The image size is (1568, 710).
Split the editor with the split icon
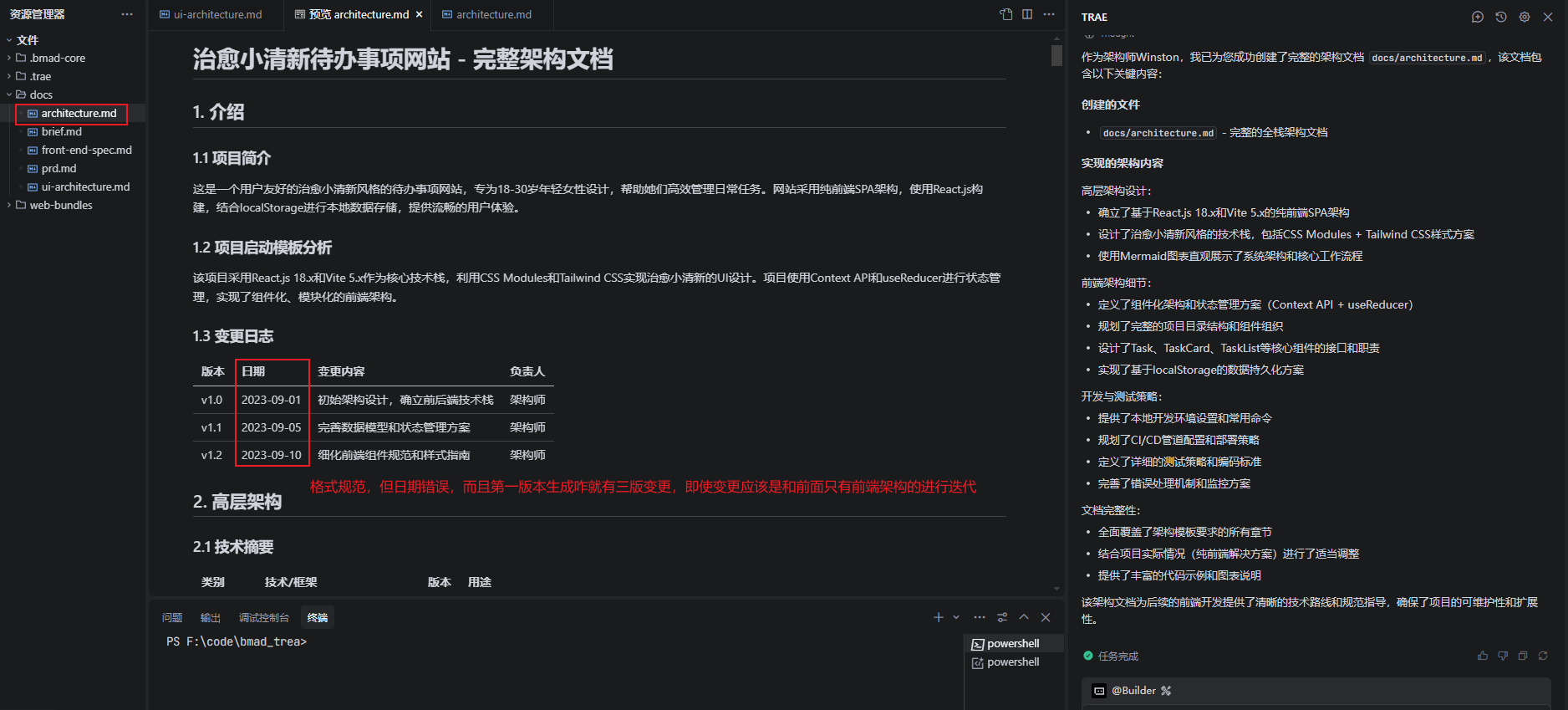[1027, 14]
